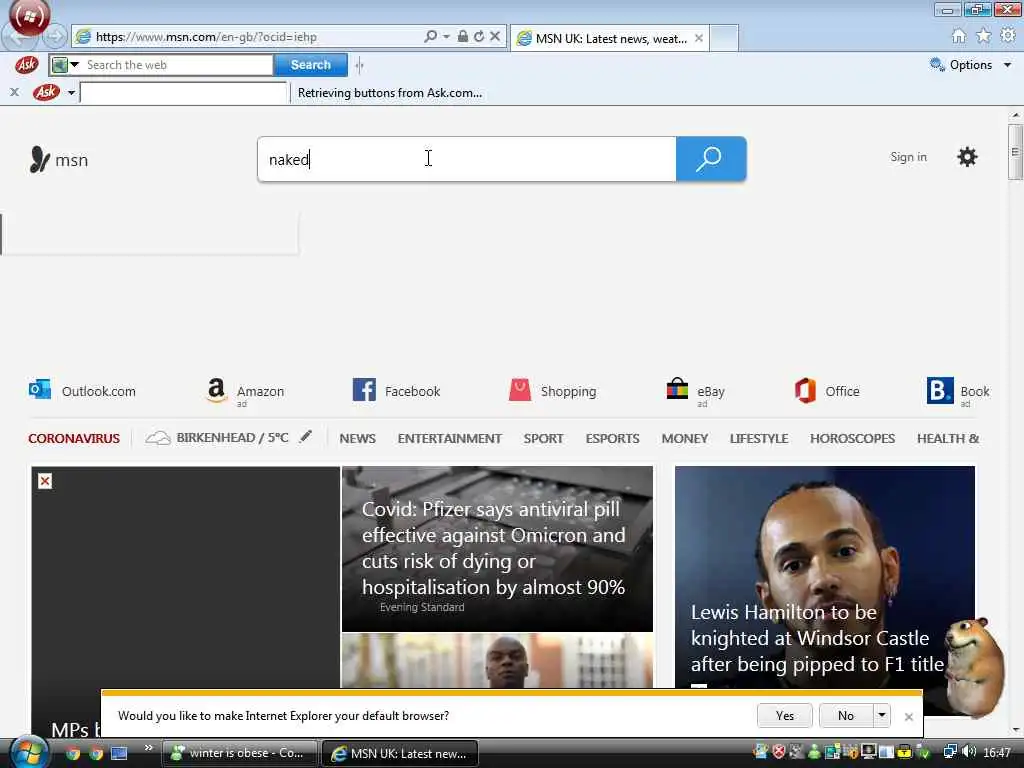Open the Outlook.com shortcut
This screenshot has width=1024, height=768.
tap(82, 391)
